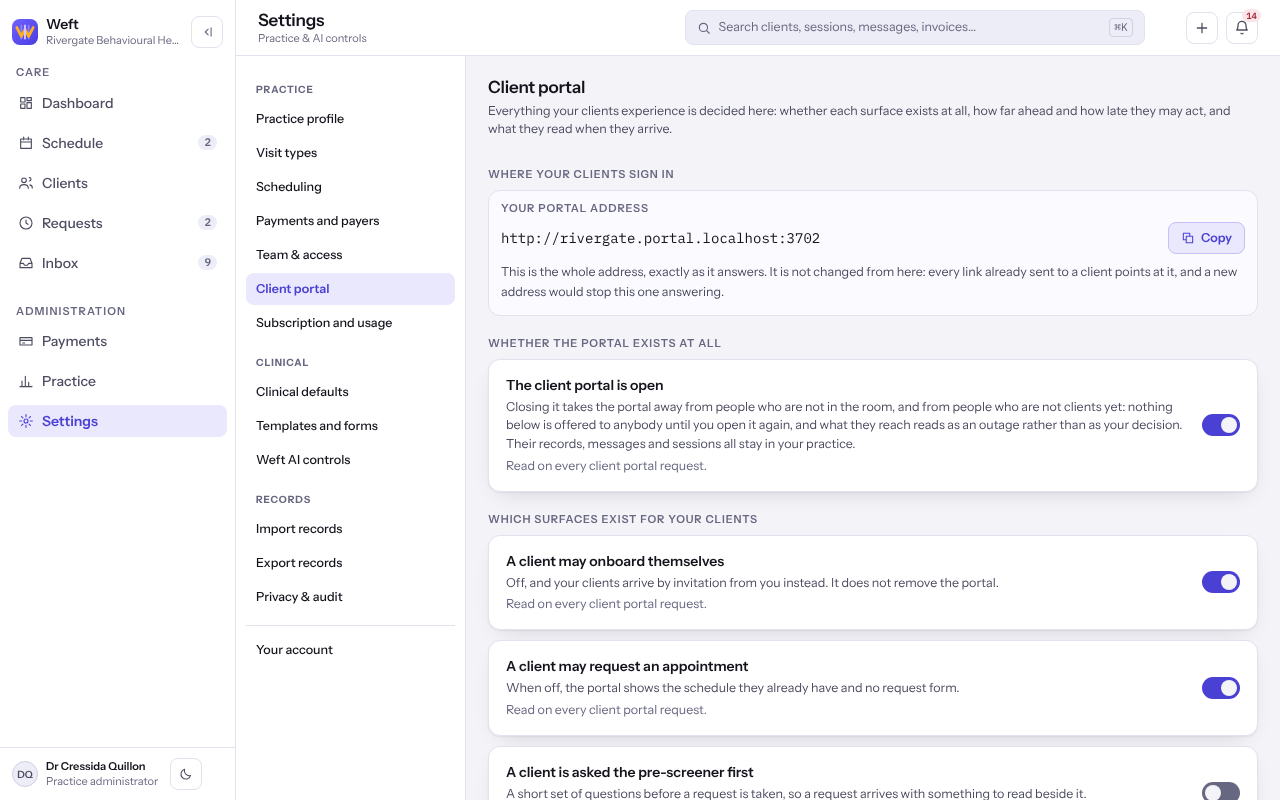Toggle 'A client may request an appointment' switch

1221,688
